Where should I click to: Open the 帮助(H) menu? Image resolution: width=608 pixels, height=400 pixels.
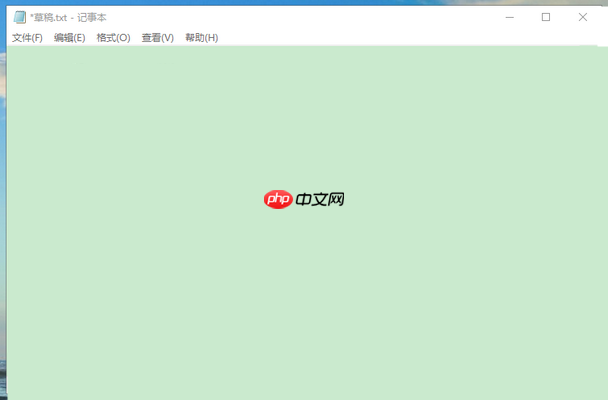(202, 38)
